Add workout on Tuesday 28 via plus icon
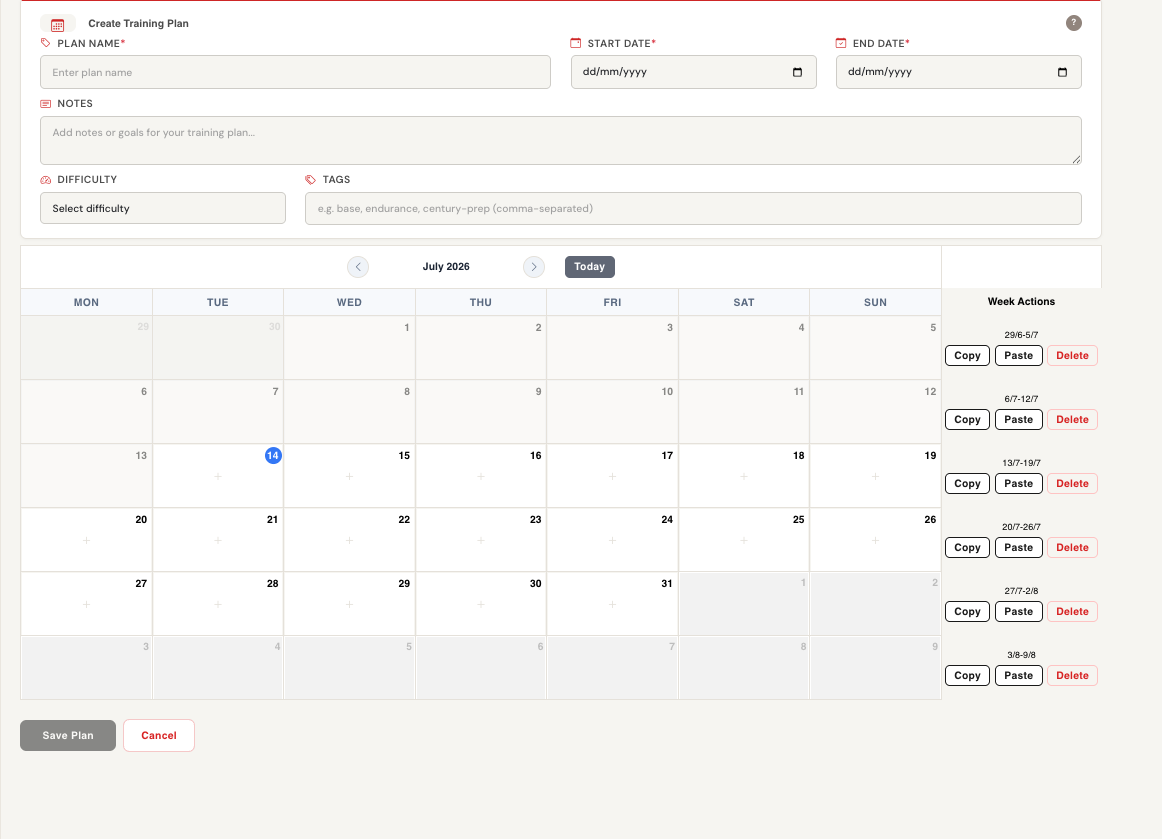This screenshot has width=1162, height=839. point(218,605)
